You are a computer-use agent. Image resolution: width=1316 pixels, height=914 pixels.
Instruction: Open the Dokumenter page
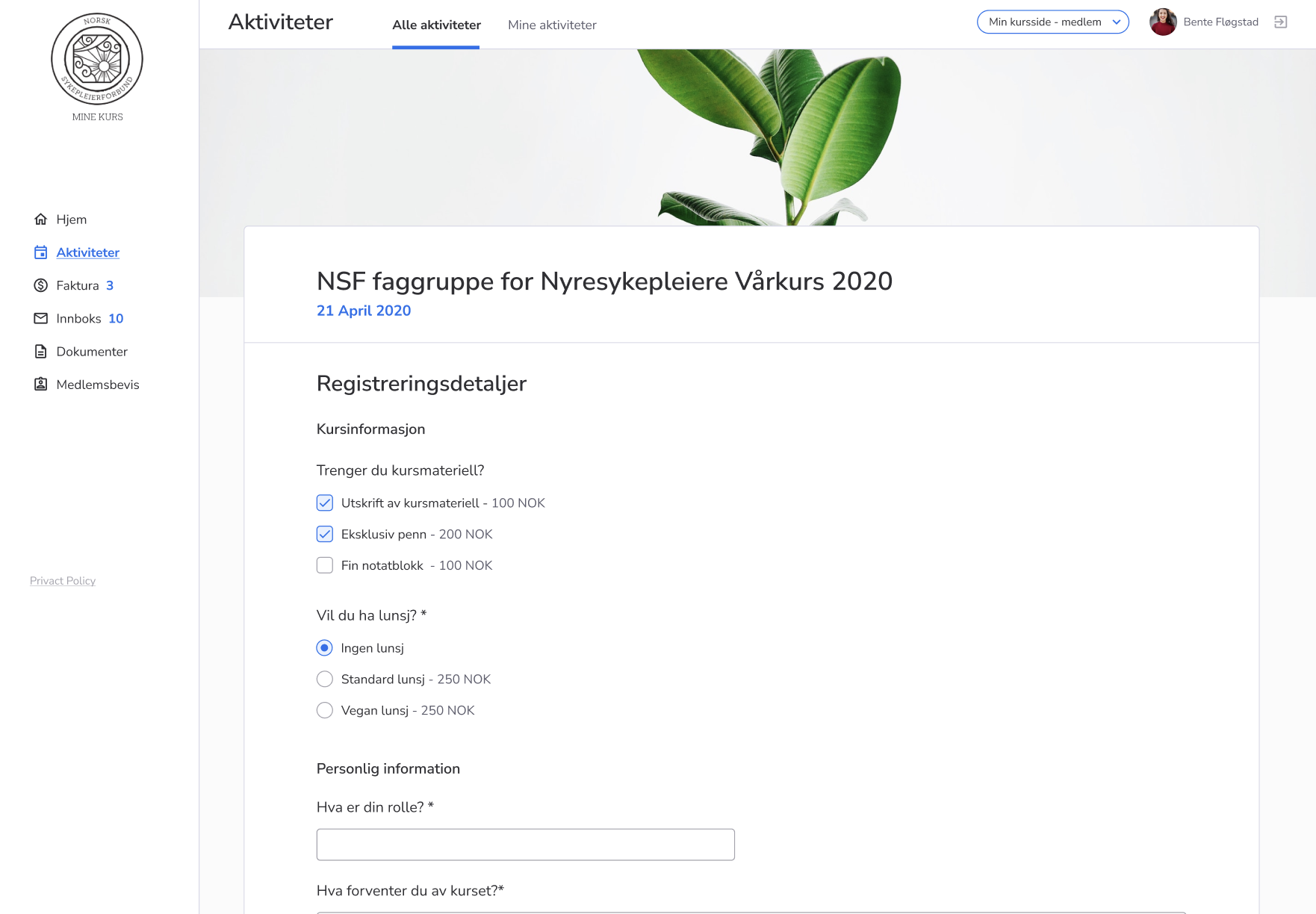tap(92, 351)
